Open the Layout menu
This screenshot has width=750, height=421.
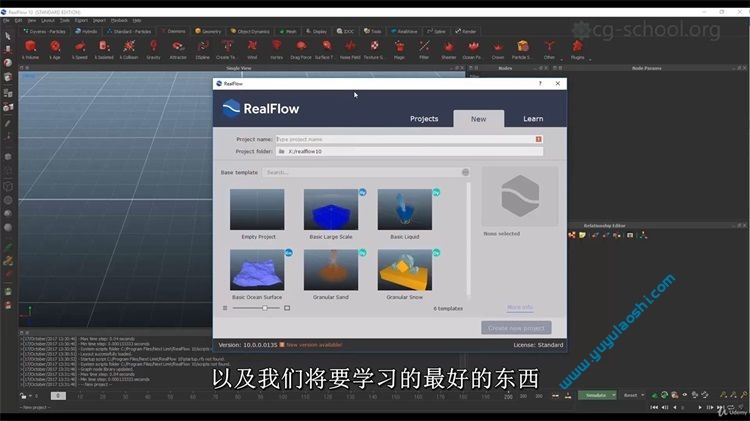tap(47, 21)
